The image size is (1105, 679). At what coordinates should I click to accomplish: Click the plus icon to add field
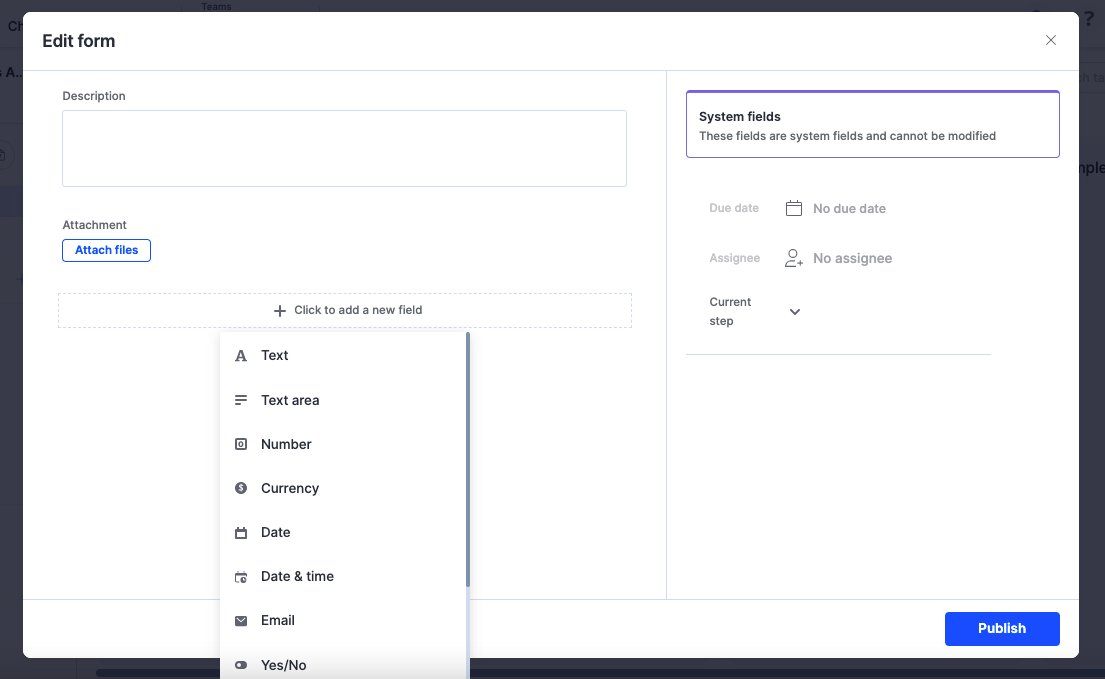coord(280,311)
